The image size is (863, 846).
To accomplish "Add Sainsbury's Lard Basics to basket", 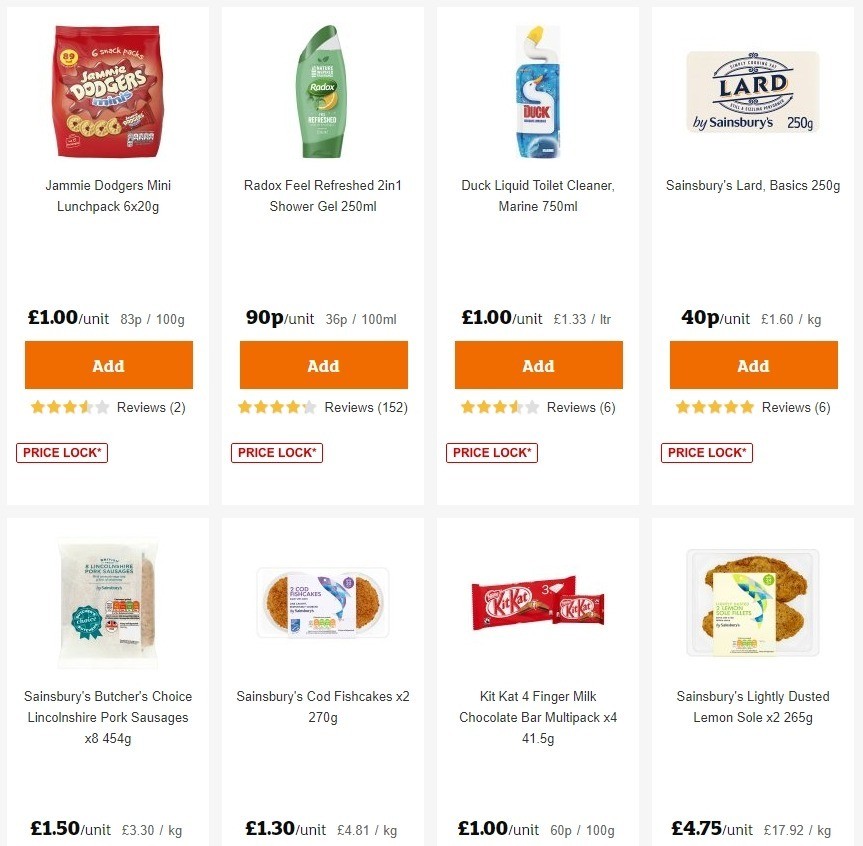I will tap(753, 365).
